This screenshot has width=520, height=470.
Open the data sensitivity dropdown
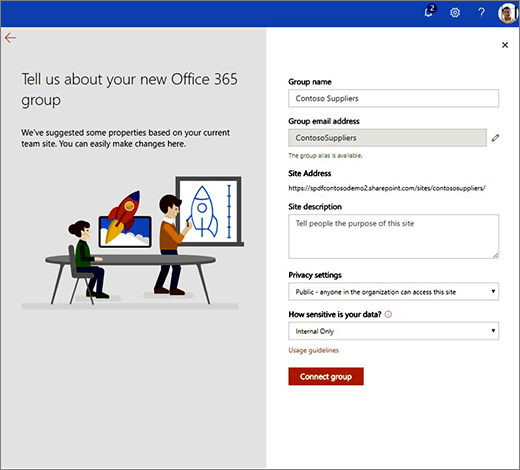(x=393, y=331)
